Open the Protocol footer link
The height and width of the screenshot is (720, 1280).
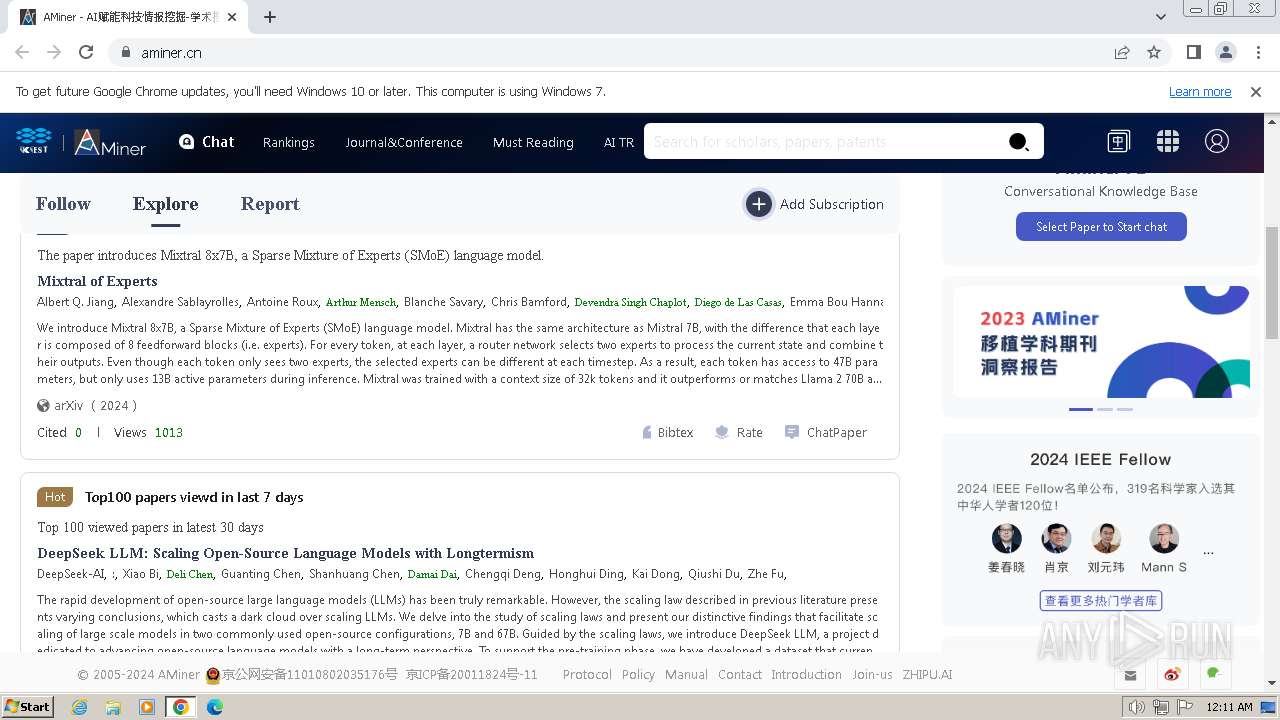pyautogui.click(x=587, y=675)
